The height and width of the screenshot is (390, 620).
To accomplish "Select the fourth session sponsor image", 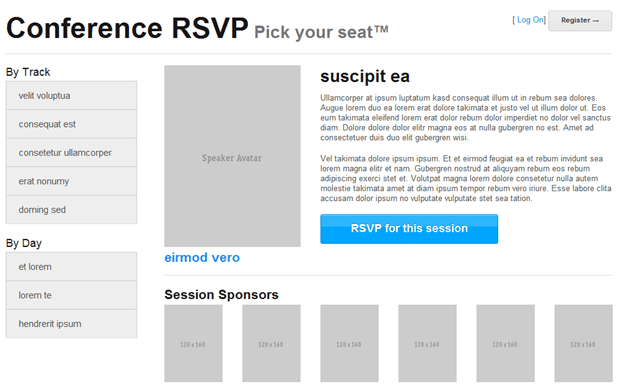I will 427,343.
